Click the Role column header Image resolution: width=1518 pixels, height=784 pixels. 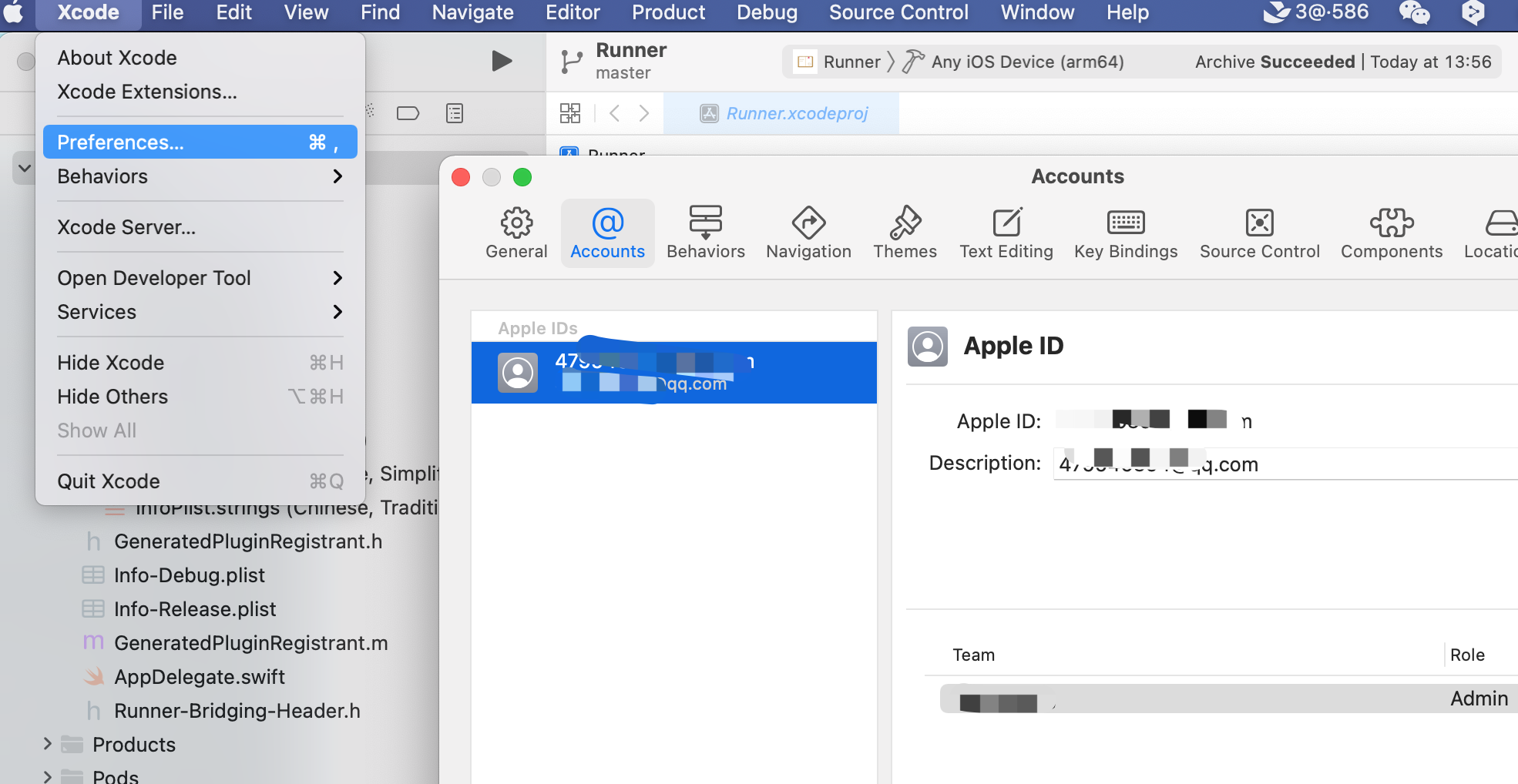(1467, 655)
